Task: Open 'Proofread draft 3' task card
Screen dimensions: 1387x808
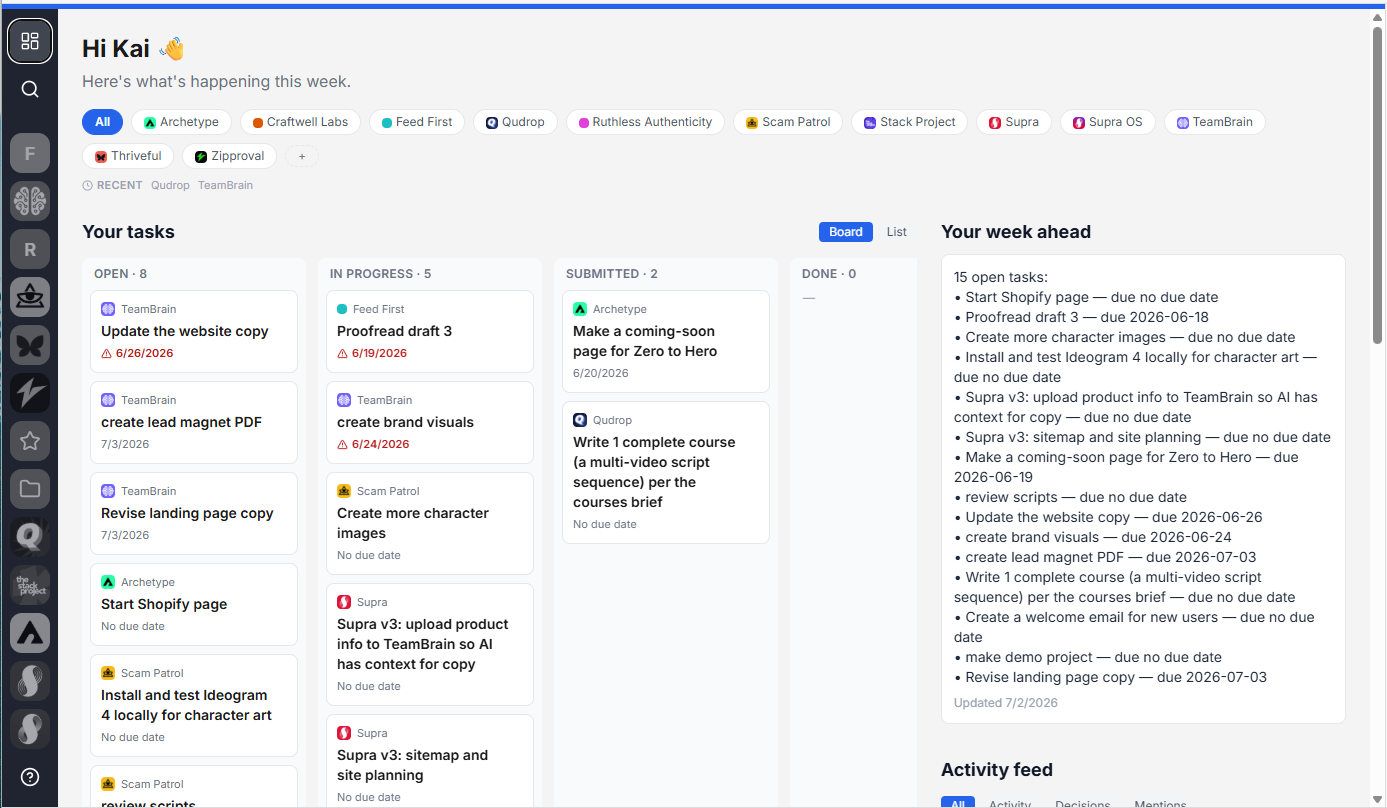Action: (430, 331)
